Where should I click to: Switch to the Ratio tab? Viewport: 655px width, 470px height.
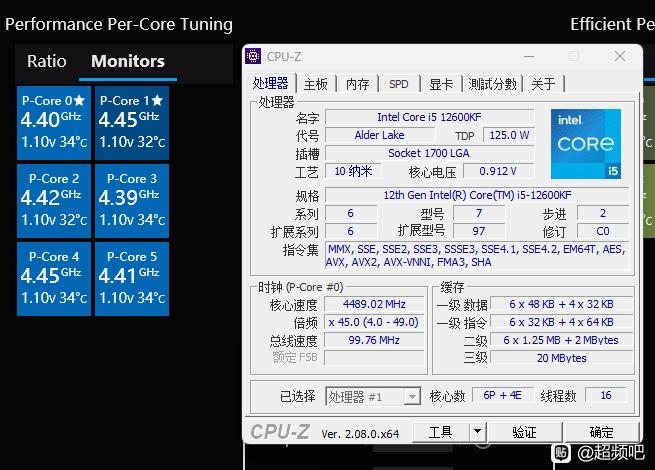click(46, 61)
